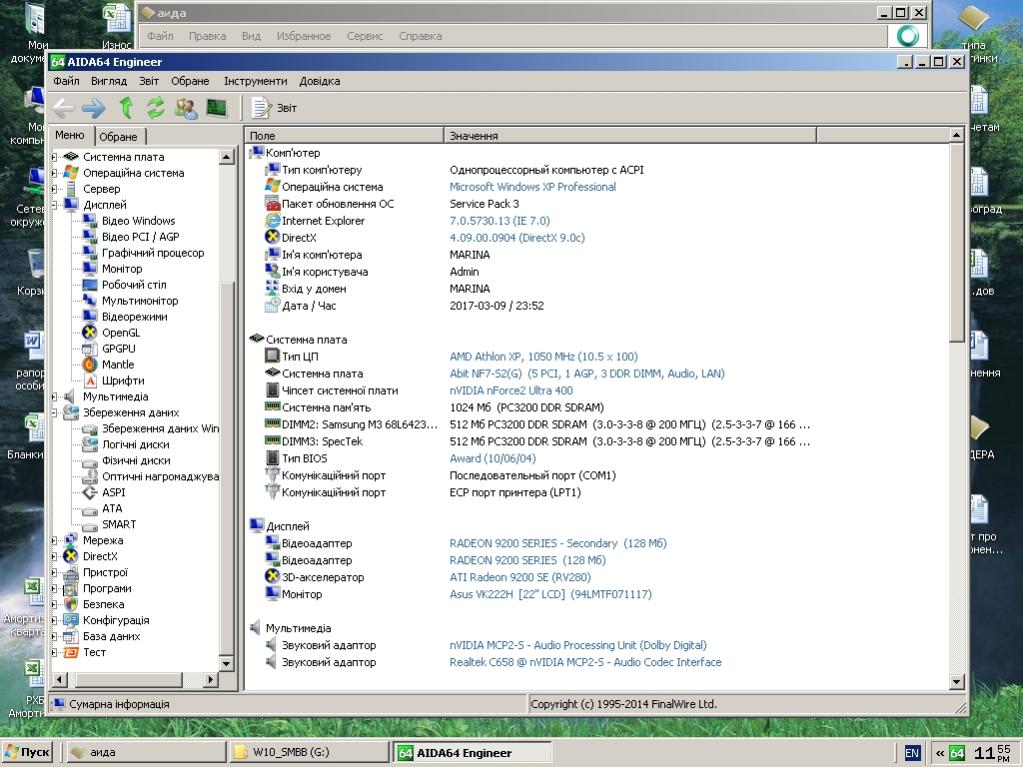This screenshot has width=1023, height=767.
Task: Expand the Системна плата tree node
Action: point(54,157)
